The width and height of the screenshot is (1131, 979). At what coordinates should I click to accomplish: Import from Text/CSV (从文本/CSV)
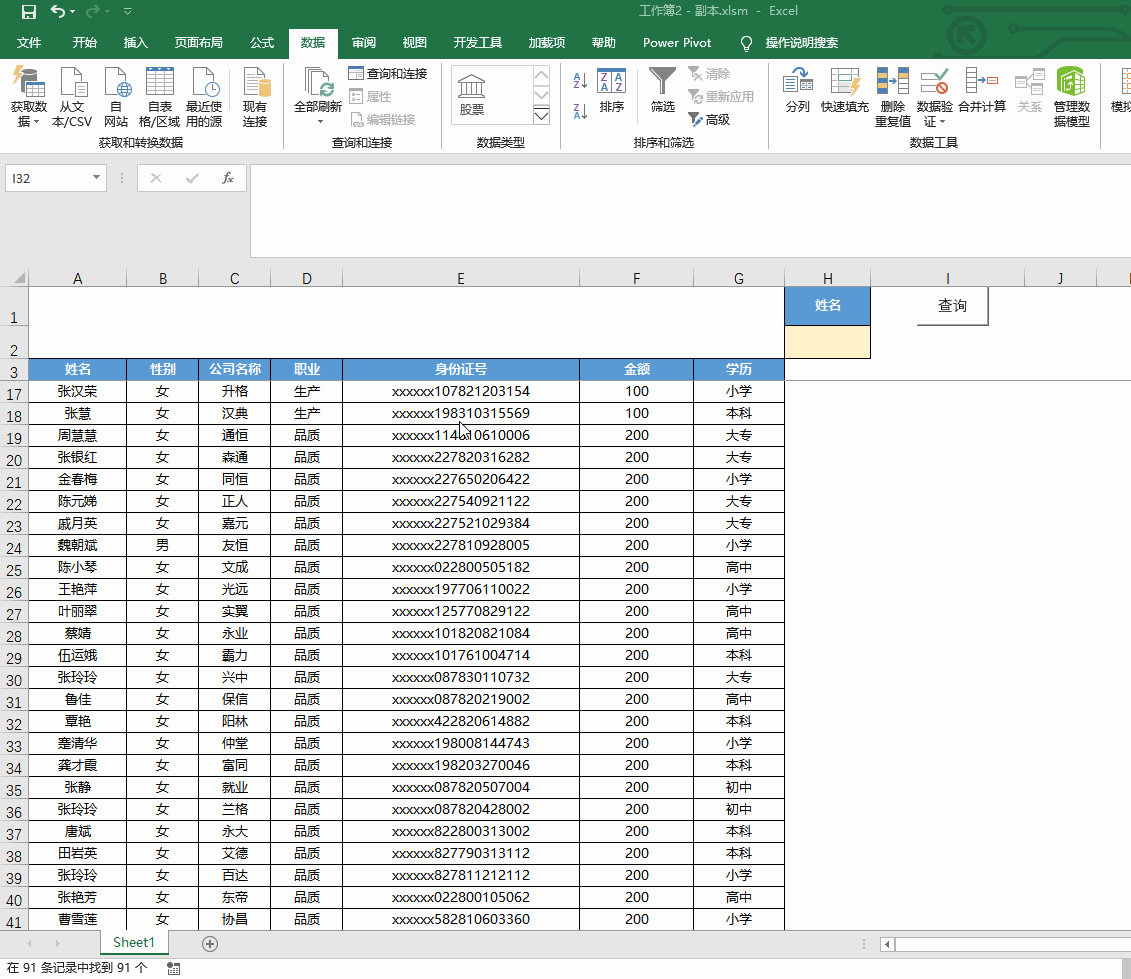click(72, 97)
